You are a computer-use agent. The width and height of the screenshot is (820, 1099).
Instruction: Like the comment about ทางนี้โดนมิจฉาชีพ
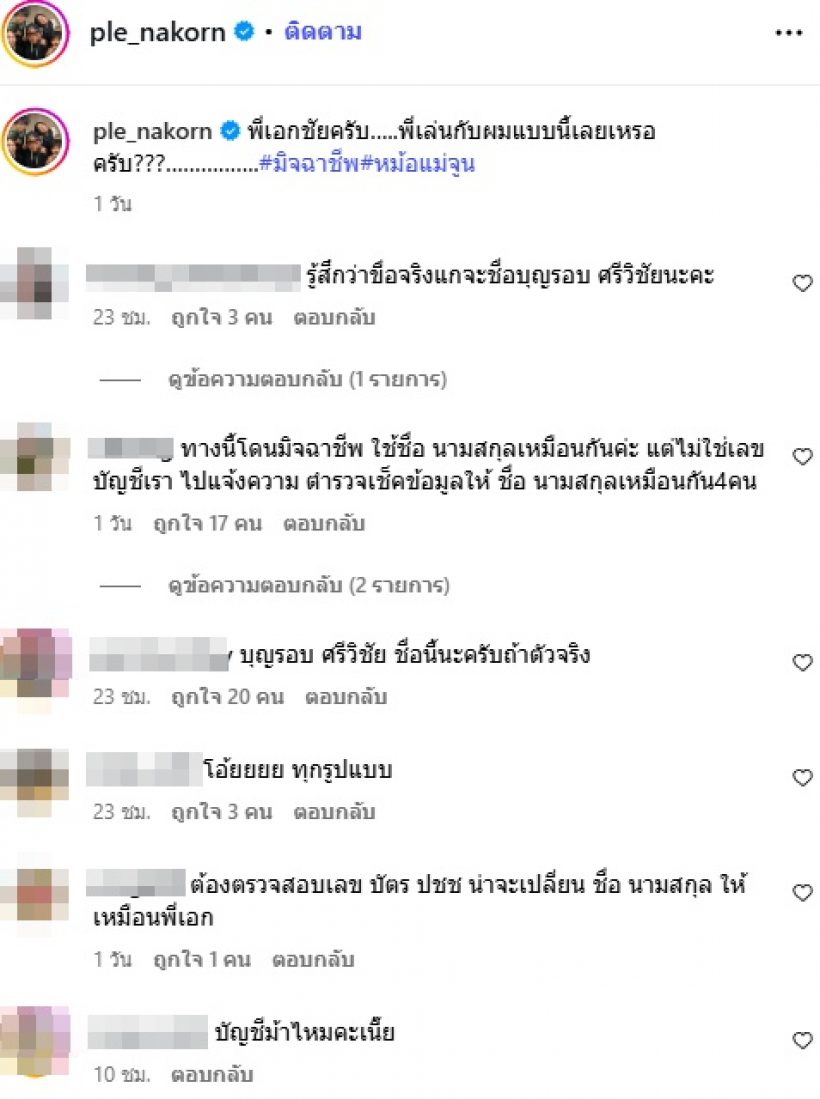802,457
